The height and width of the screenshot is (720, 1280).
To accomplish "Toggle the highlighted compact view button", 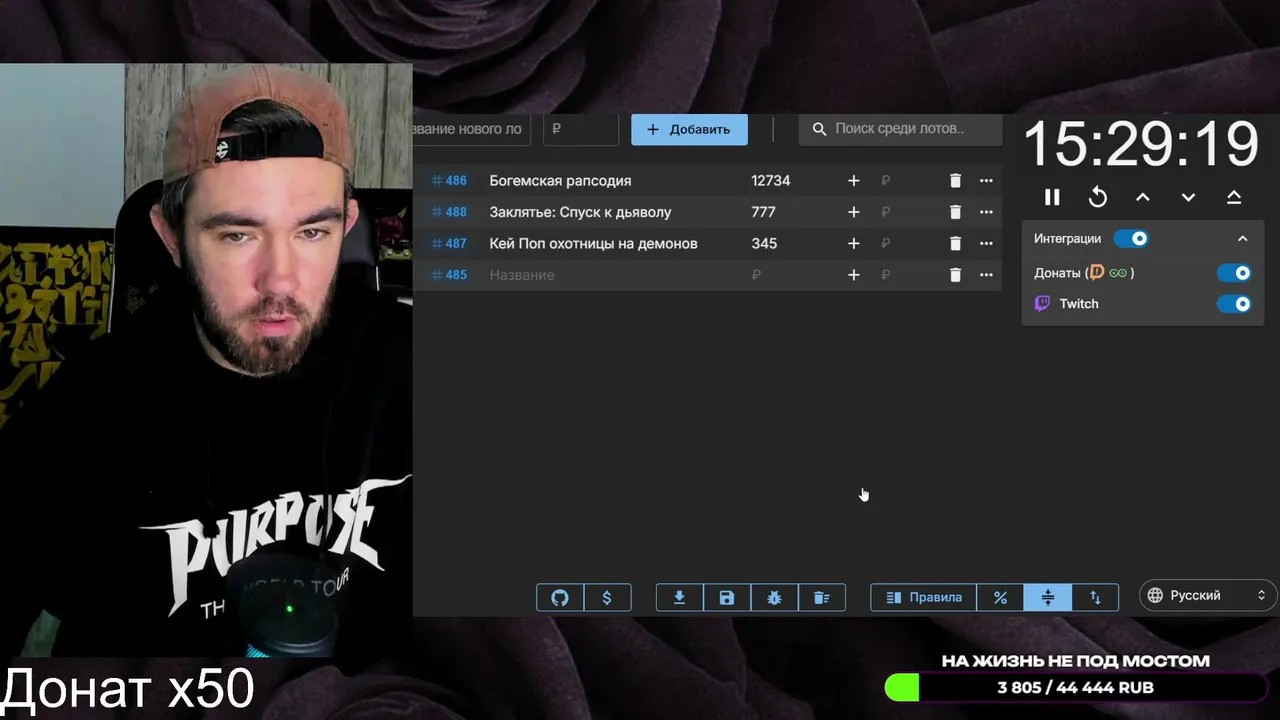I will (x=1048, y=597).
